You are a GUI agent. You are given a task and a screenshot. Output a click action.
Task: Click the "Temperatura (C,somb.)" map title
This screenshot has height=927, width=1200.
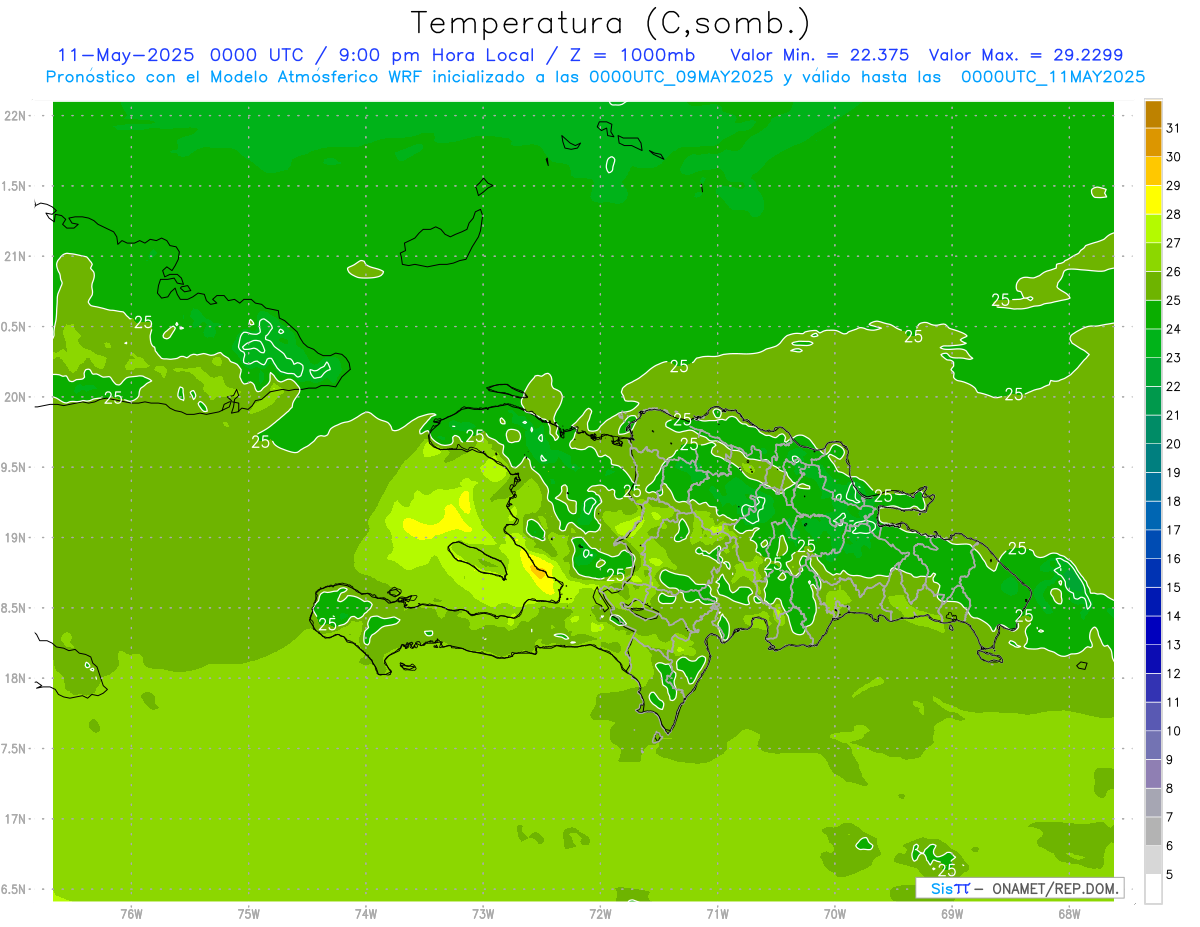pos(610,22)
